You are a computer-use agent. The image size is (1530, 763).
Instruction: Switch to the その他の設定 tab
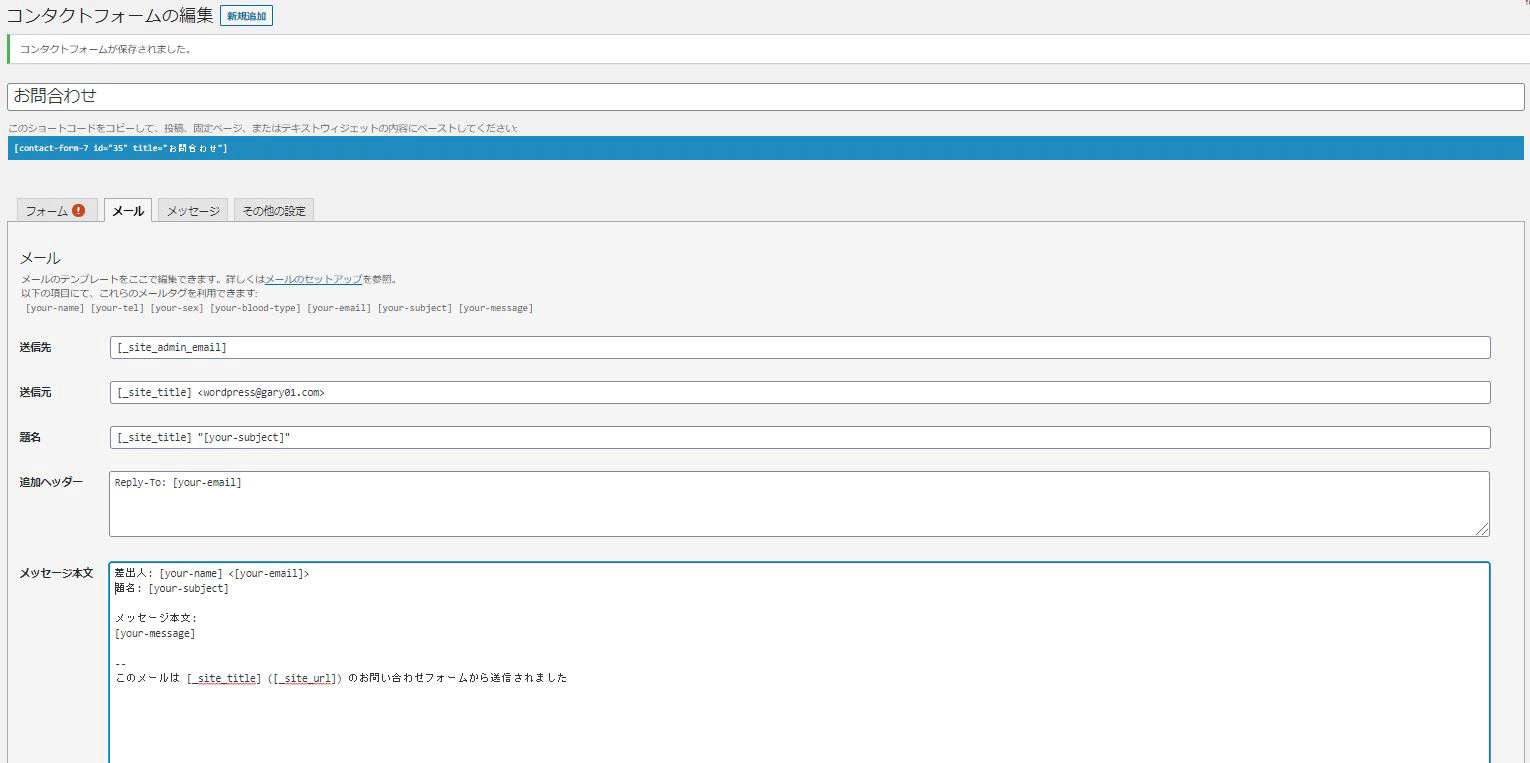point(274,211)
